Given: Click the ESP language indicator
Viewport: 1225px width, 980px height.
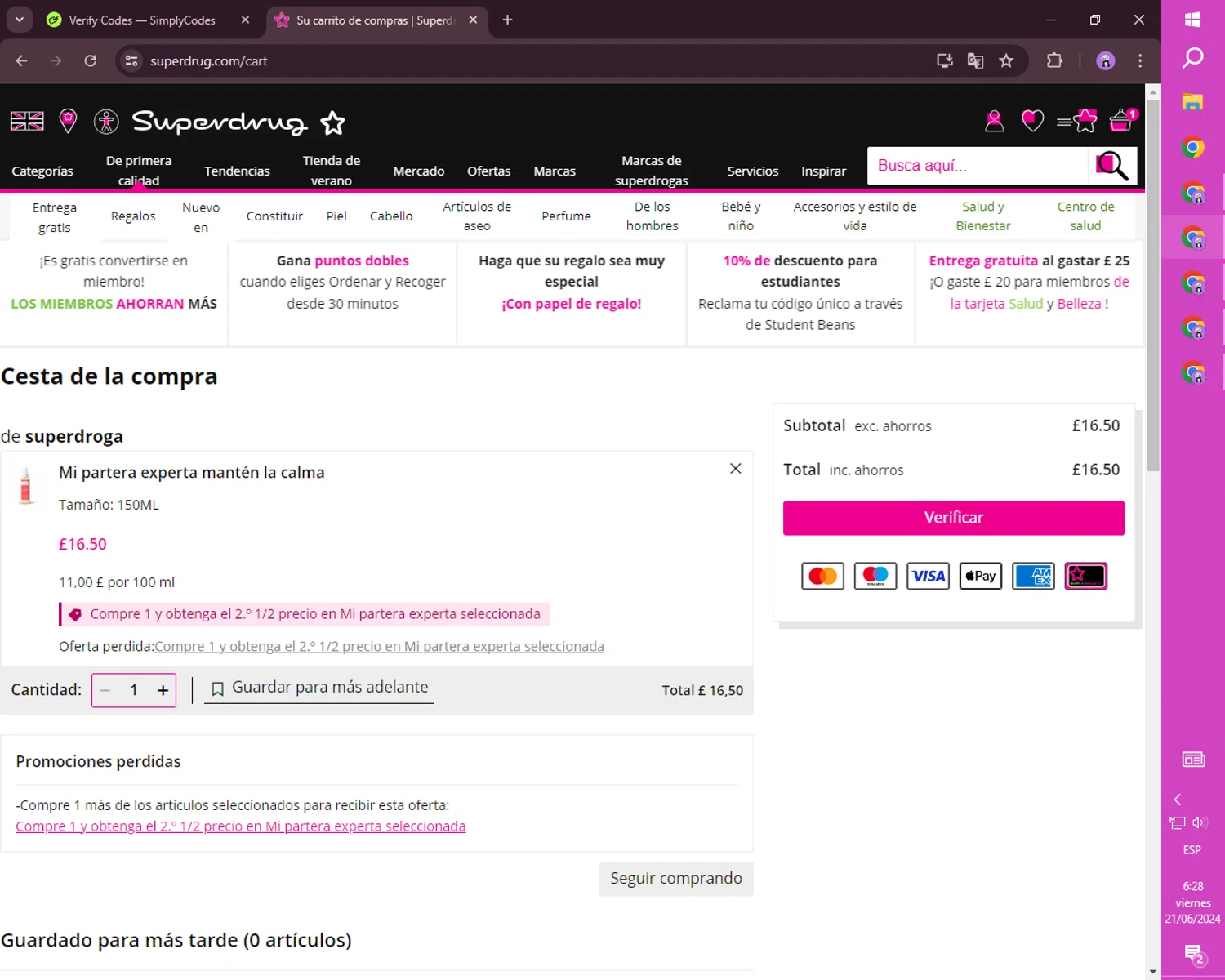Looking at the screenshot, I should pyautogui.click(x=1192, y=850).
